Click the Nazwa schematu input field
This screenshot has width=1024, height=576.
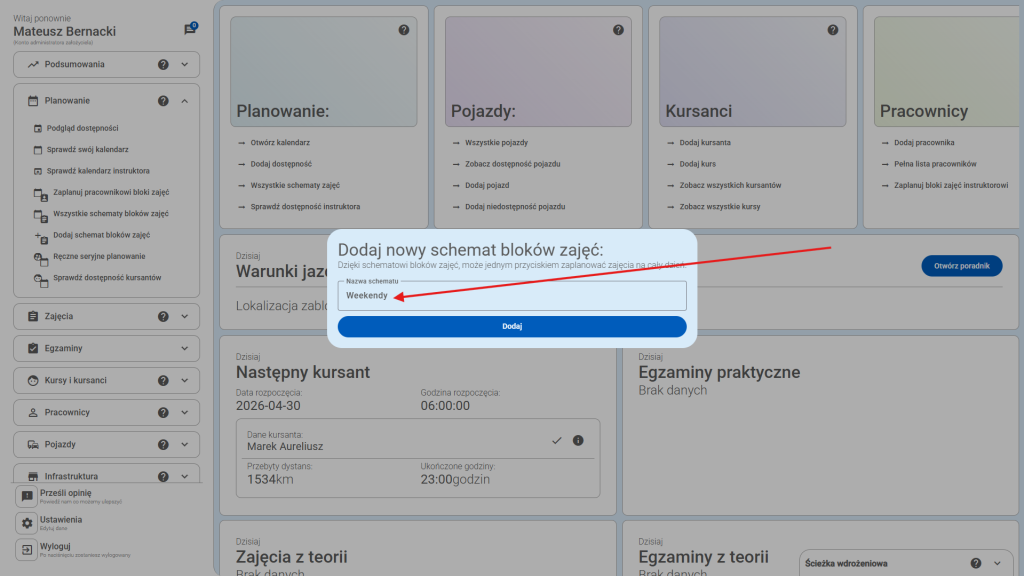(512, 296)
